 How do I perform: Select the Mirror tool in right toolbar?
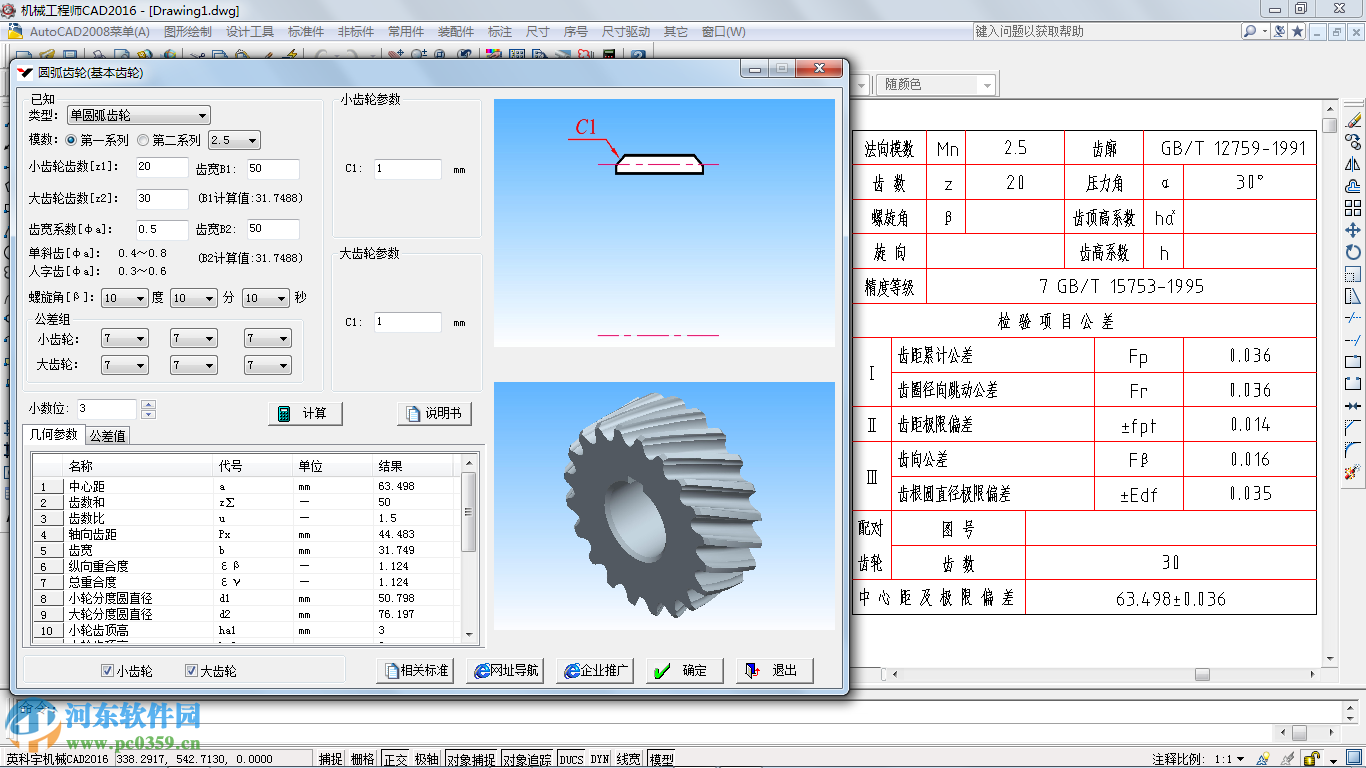(1353, 164)
